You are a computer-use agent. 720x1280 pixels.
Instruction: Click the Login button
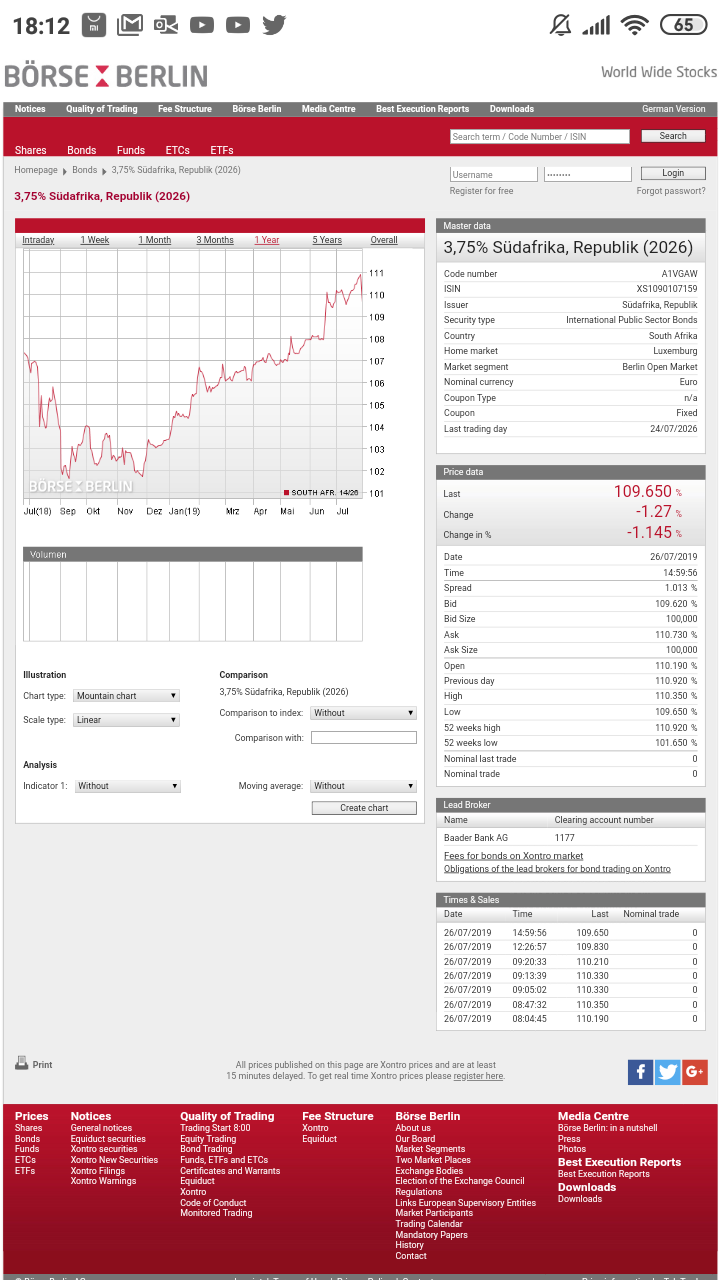(x=673, y=173)
